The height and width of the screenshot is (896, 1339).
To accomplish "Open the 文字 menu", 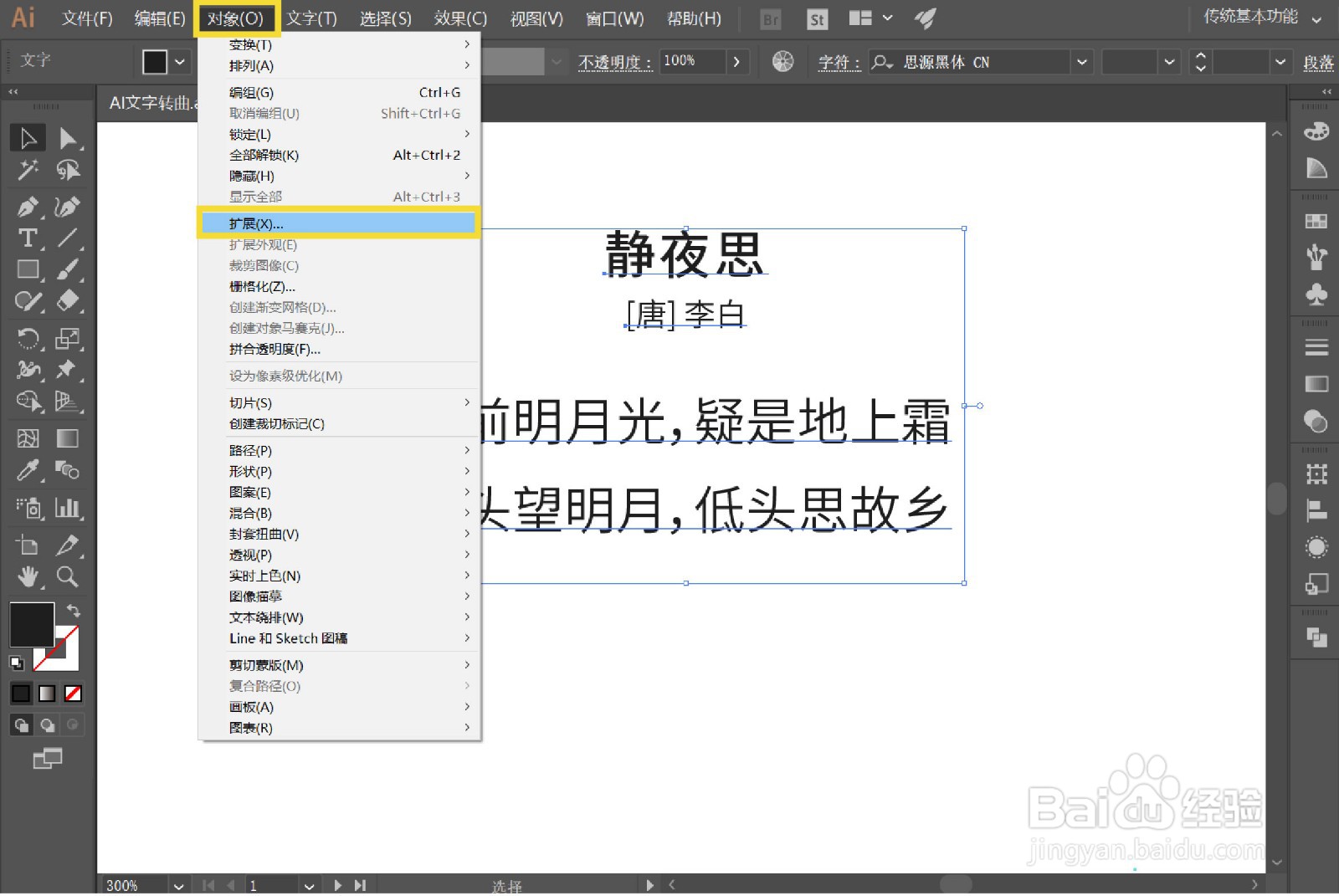I will [x=311, y=18].
